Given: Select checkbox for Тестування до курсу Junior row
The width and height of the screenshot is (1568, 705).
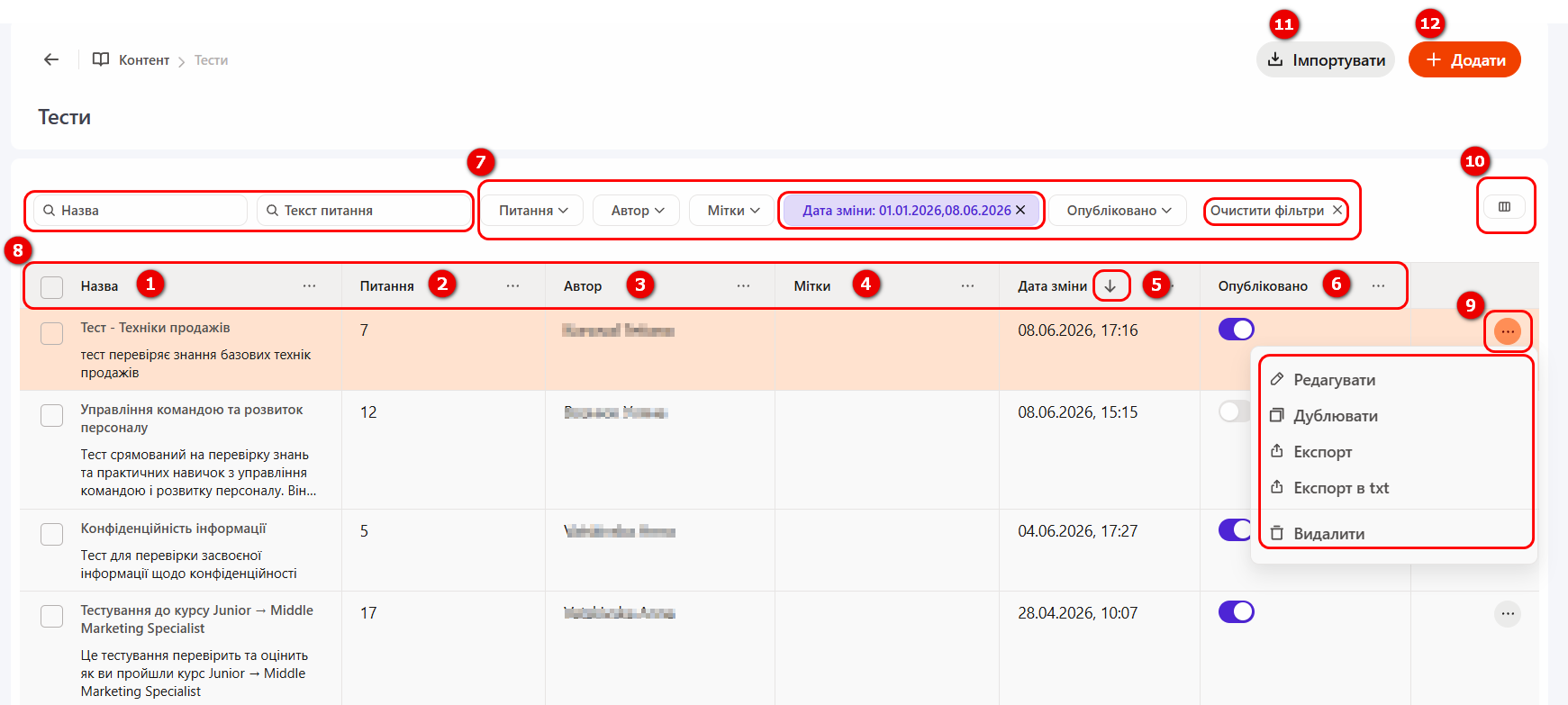Looking at the screenshot, I should (52, 616).
